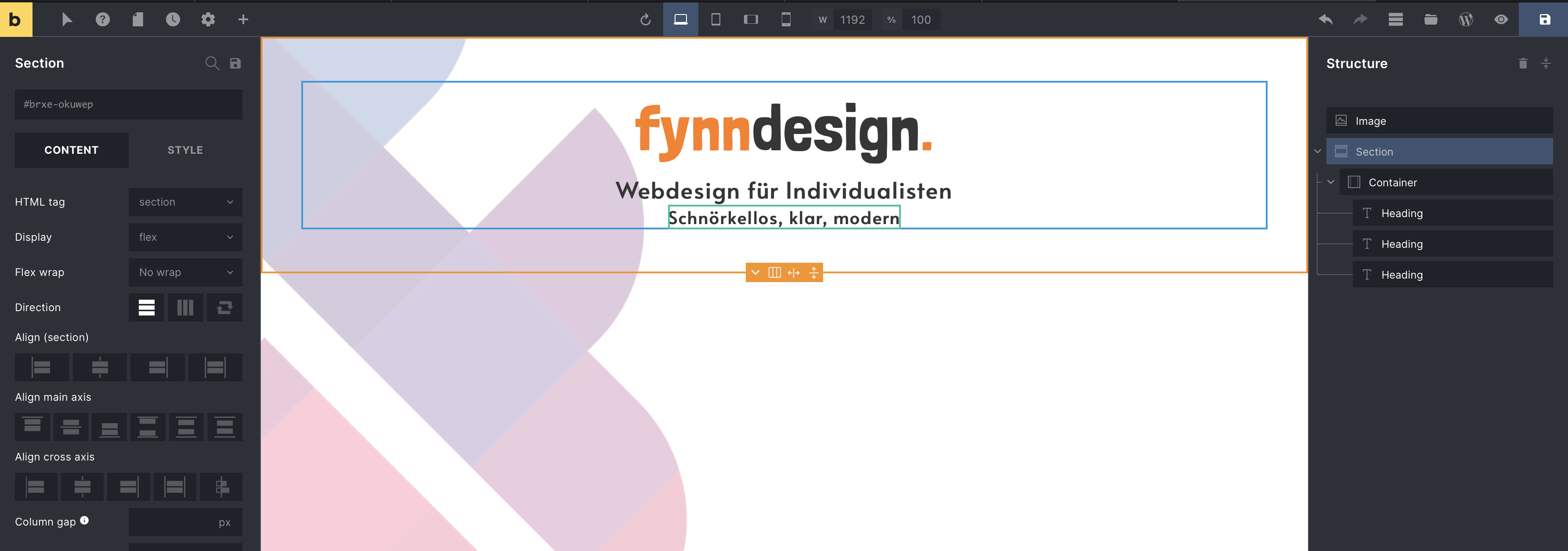Switch to desktop laptop breakpoint
Viewport: 1568px width, 551px height.
(680, 19)
